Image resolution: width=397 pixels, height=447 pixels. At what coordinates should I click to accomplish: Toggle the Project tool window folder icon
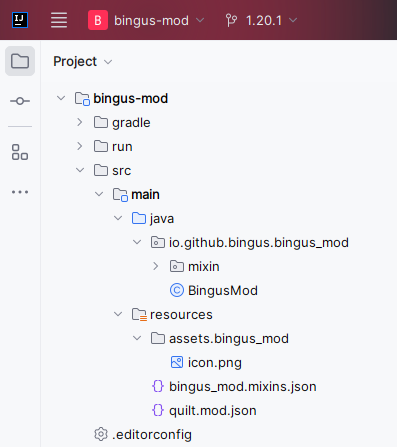pyautogui.click(x=20, y=61)
